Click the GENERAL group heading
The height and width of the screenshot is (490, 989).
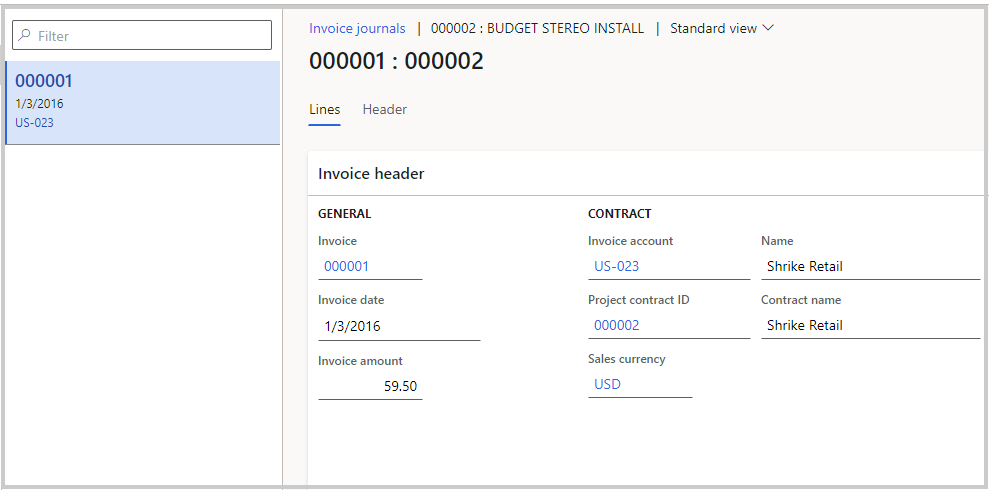[x=344, y=214]
